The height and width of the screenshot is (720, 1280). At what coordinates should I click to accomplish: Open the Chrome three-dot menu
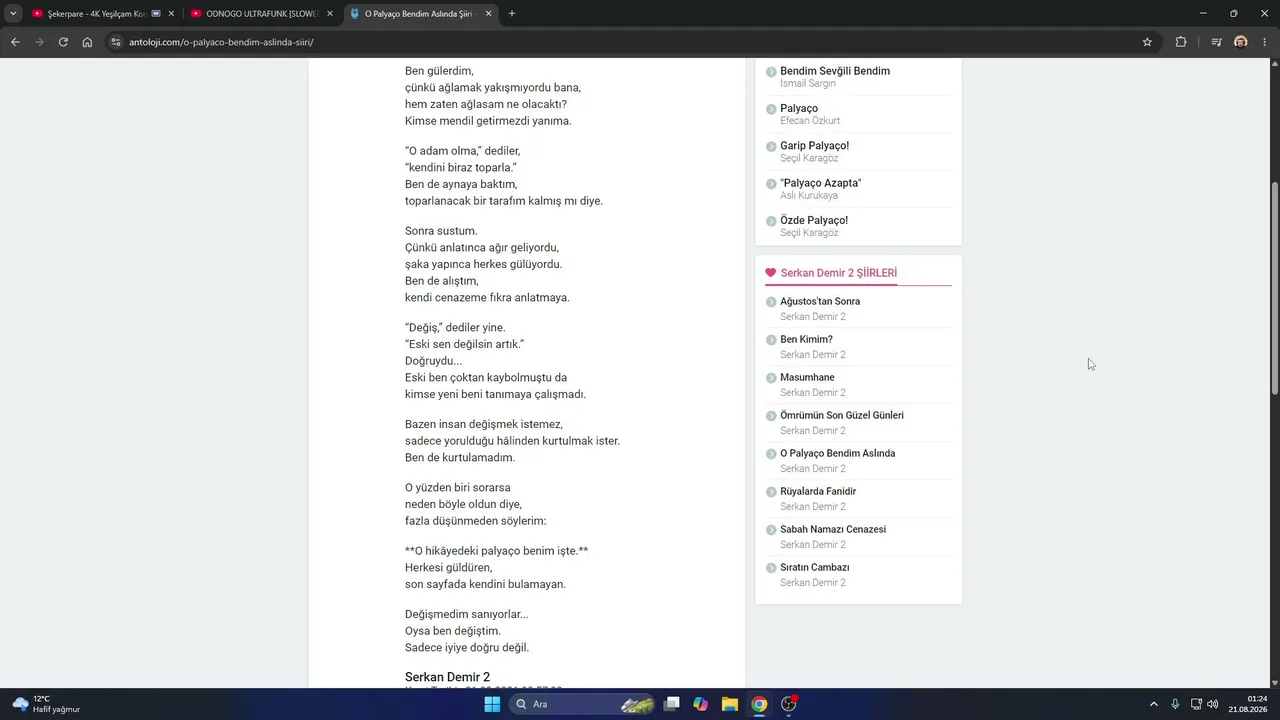pos(1265,42)
